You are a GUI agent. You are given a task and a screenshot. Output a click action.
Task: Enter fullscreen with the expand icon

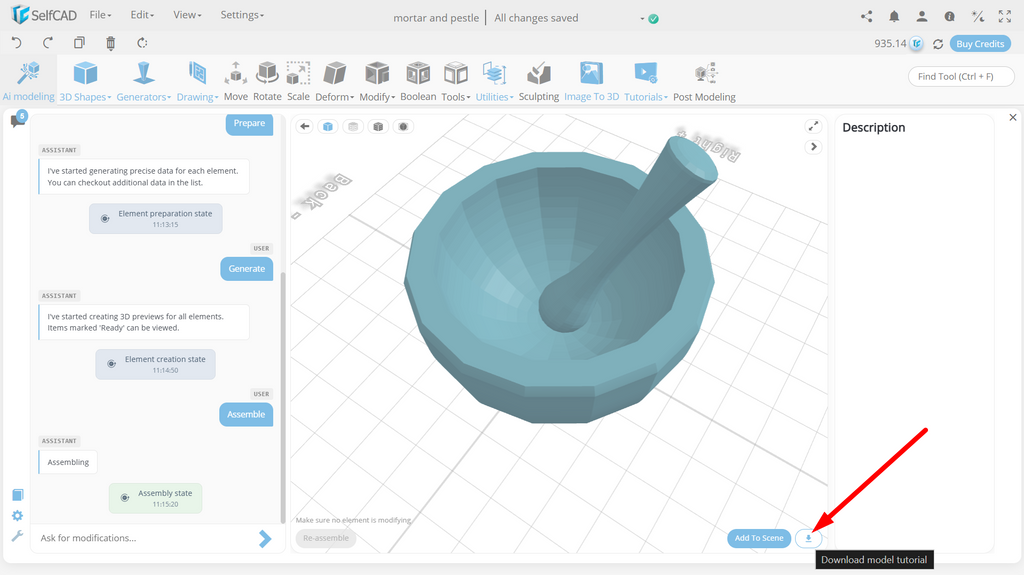1005,16
